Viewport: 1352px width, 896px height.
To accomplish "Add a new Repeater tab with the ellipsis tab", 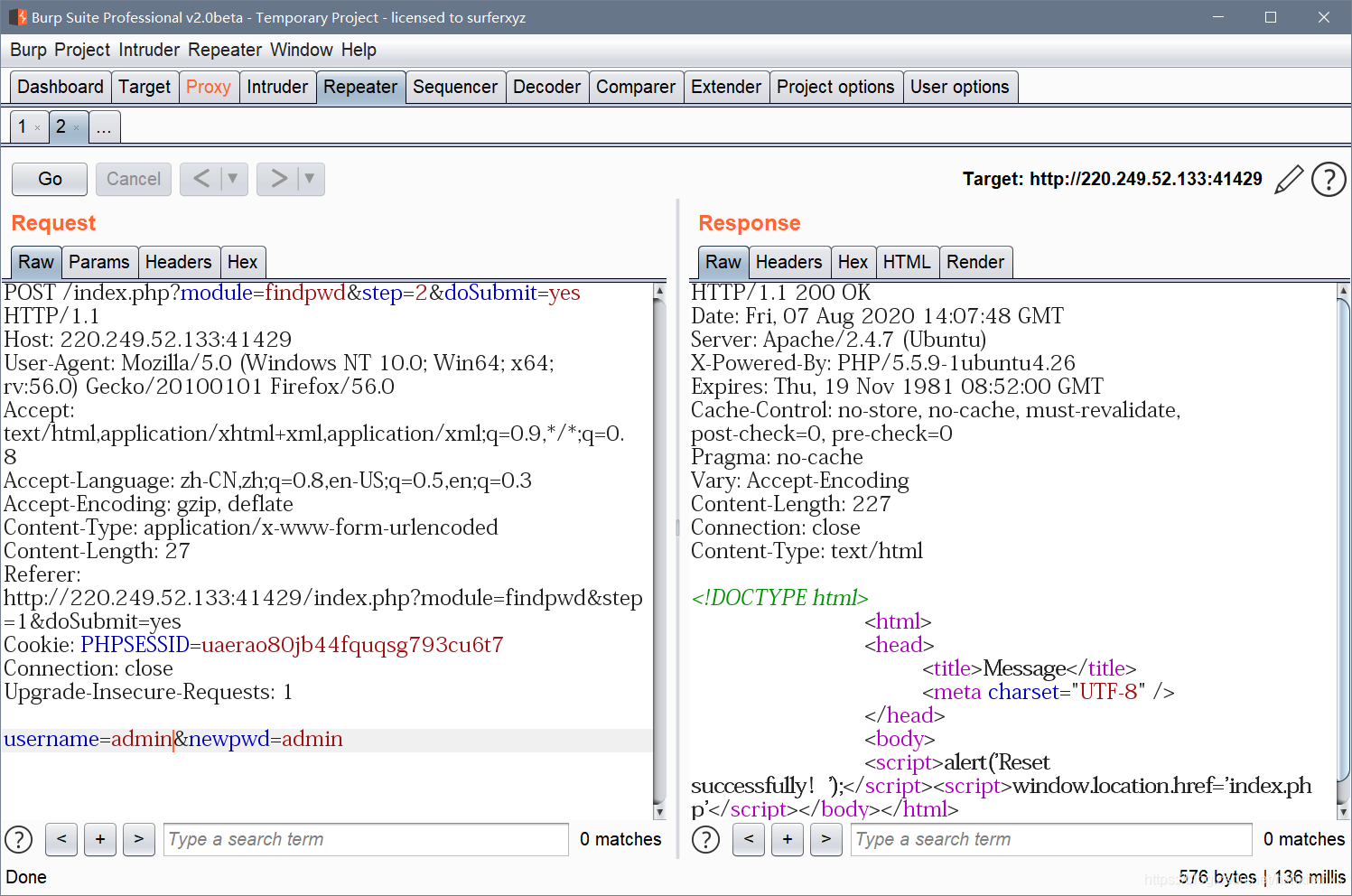I will tap(104, 126).
